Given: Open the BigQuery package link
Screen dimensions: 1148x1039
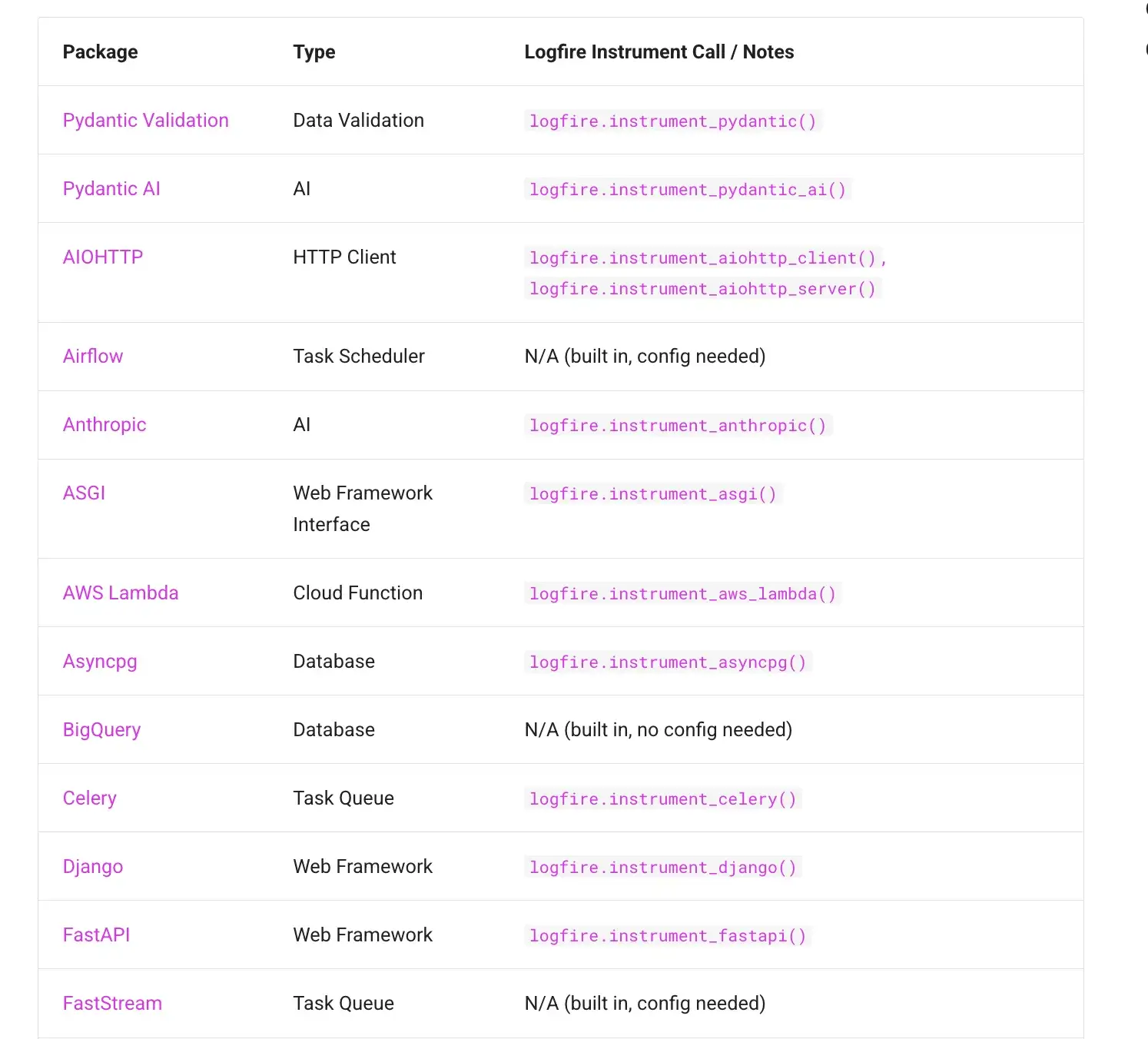Looking at the screenshot, I should click(x=101, y=729).
